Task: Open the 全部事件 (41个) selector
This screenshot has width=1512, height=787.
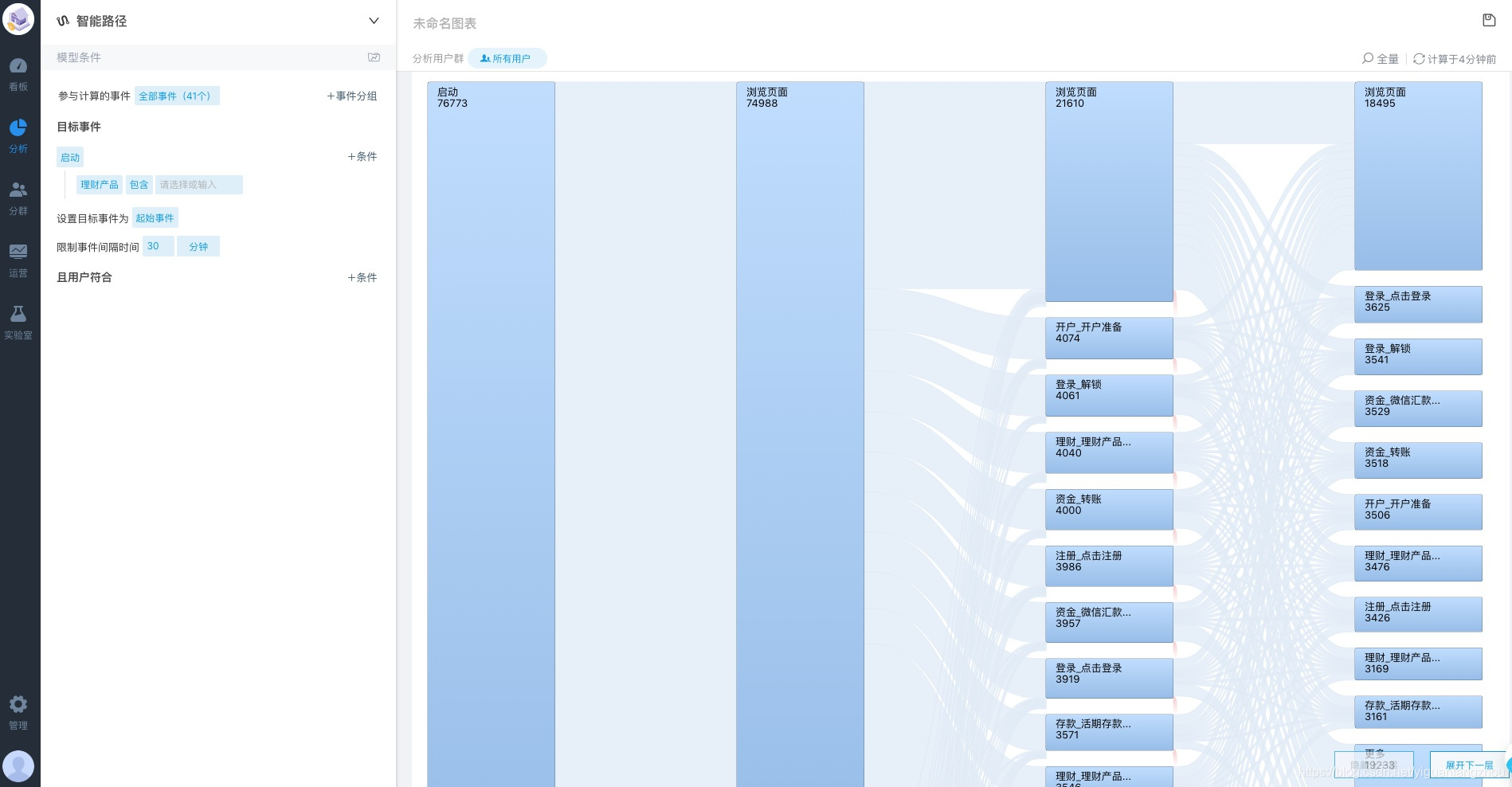Action: [177, 96]
